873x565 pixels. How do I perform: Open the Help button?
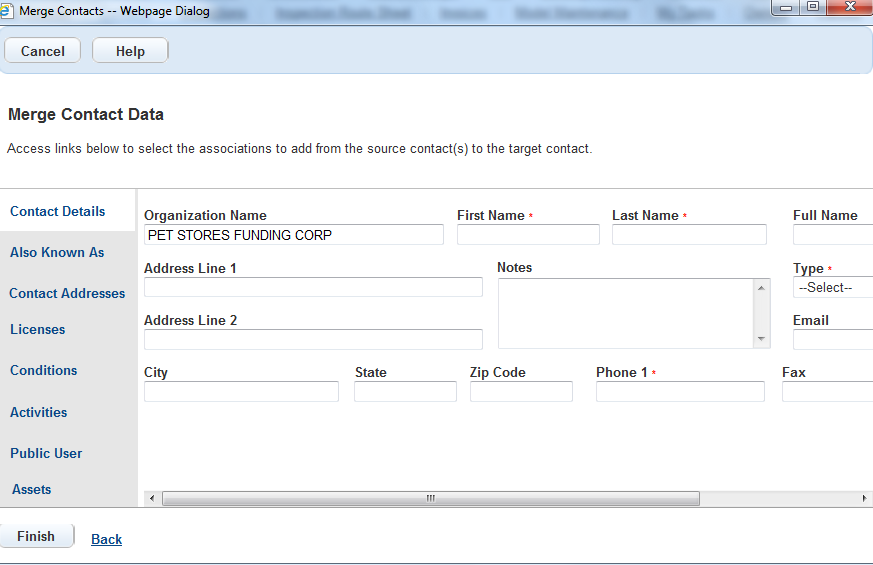pos(130,51)
